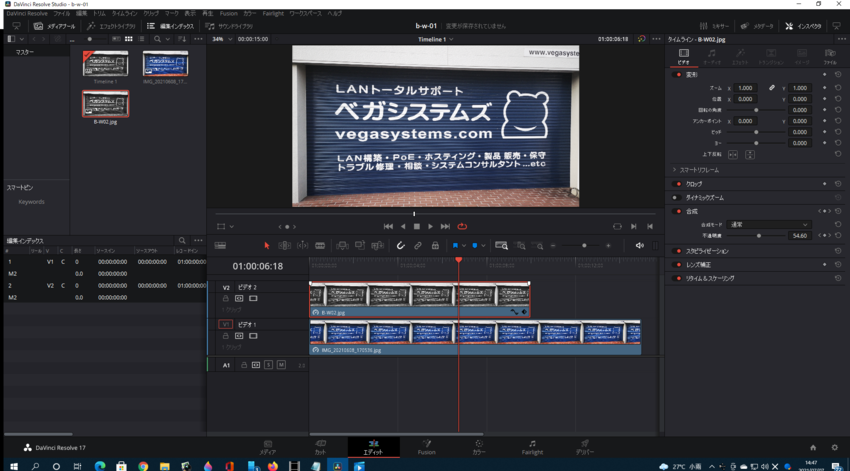
Task: Open the Fairlight menu in menu bar
Action: [273, 13]
